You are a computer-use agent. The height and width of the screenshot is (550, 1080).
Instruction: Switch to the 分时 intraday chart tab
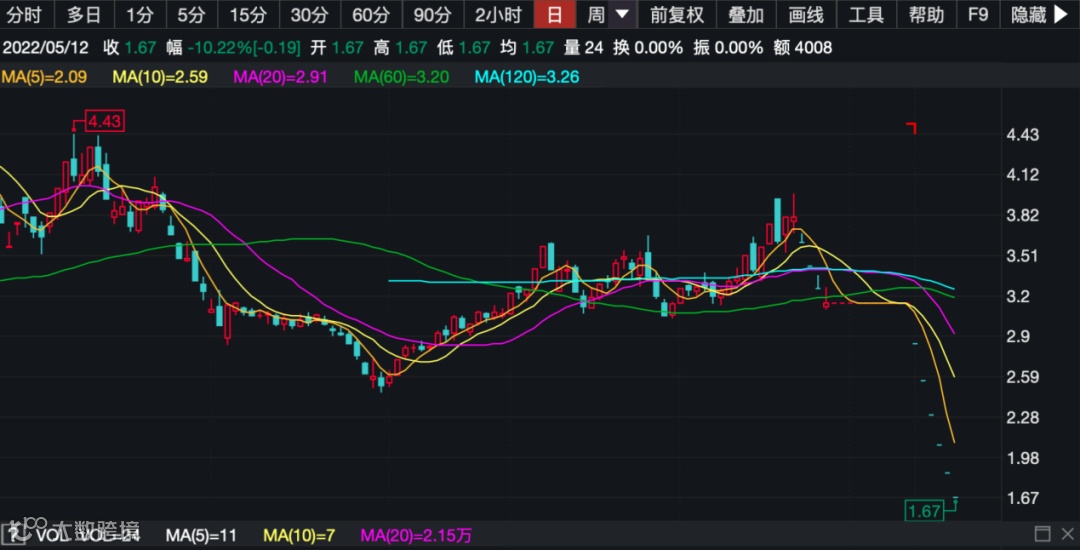tap(26, 14)
